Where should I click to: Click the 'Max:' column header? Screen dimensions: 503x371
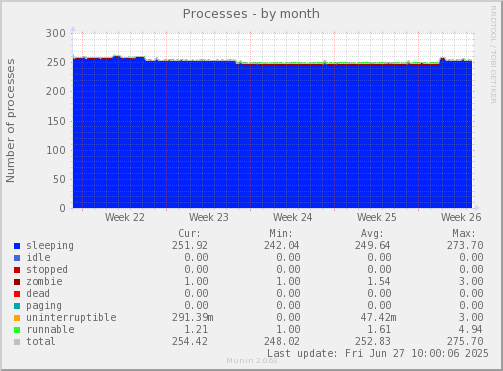(464, 233)
